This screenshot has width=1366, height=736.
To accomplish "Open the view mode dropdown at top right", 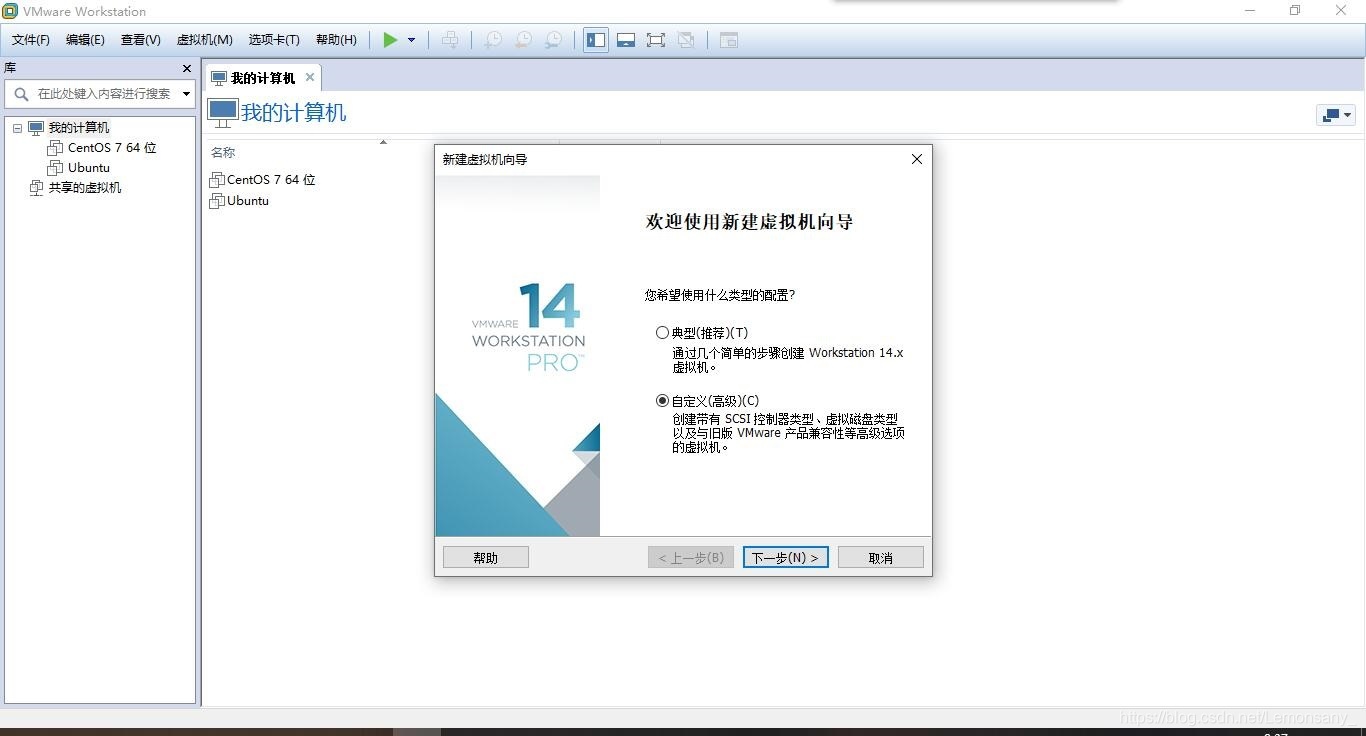I will coord(1336,115).
